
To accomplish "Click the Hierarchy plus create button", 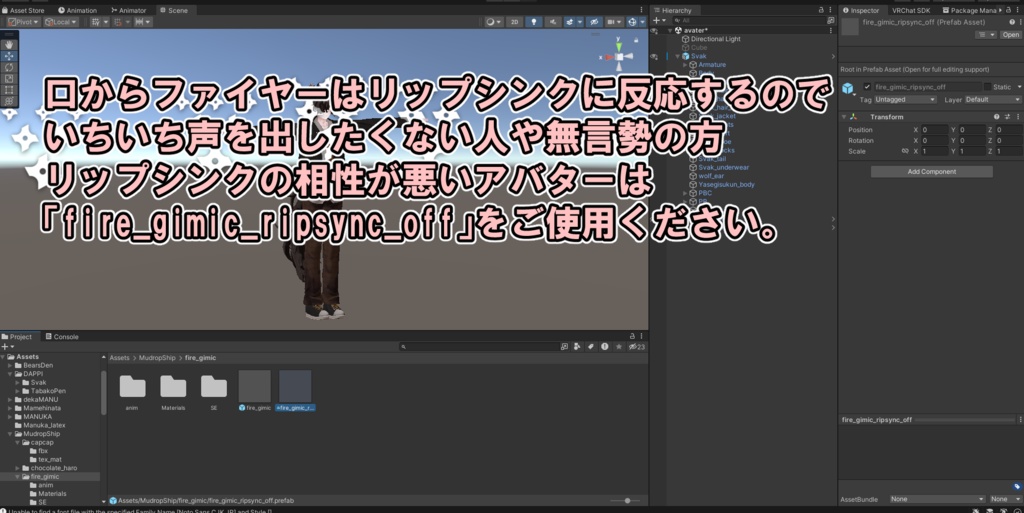I will [x=659, y=20].
